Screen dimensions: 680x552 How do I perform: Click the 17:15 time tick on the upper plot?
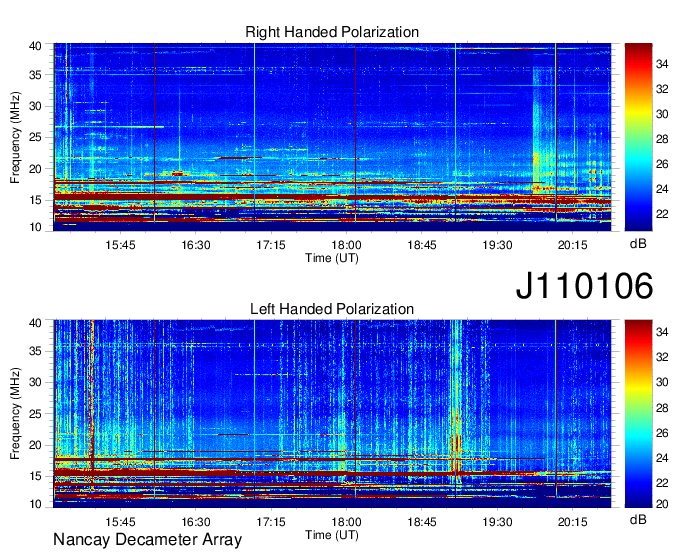271,245
